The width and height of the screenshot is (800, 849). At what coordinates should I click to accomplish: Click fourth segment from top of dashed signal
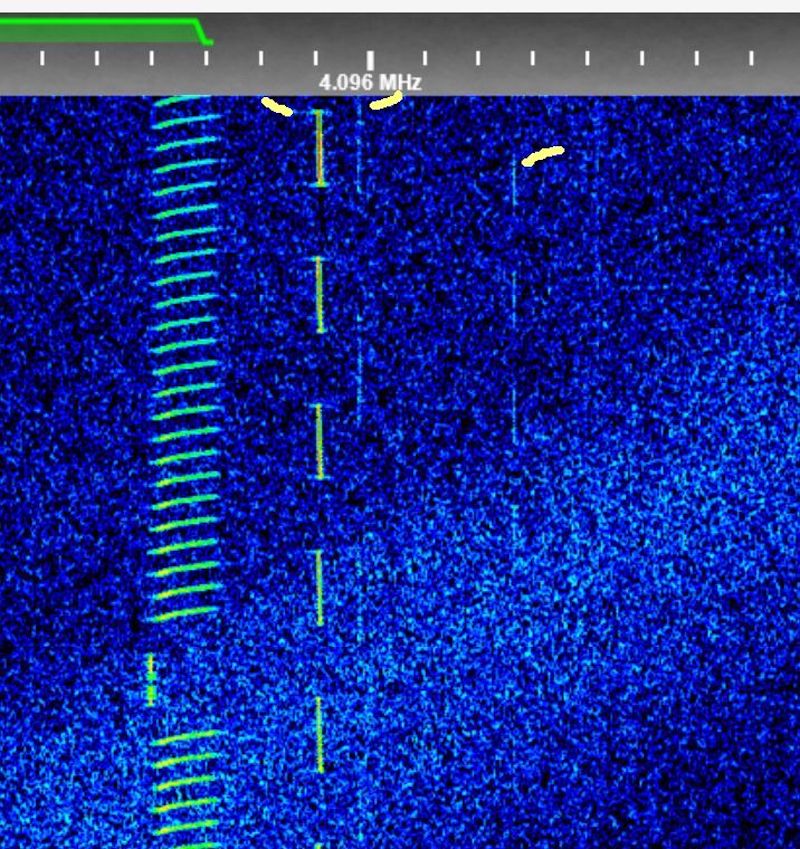[320, 587]
